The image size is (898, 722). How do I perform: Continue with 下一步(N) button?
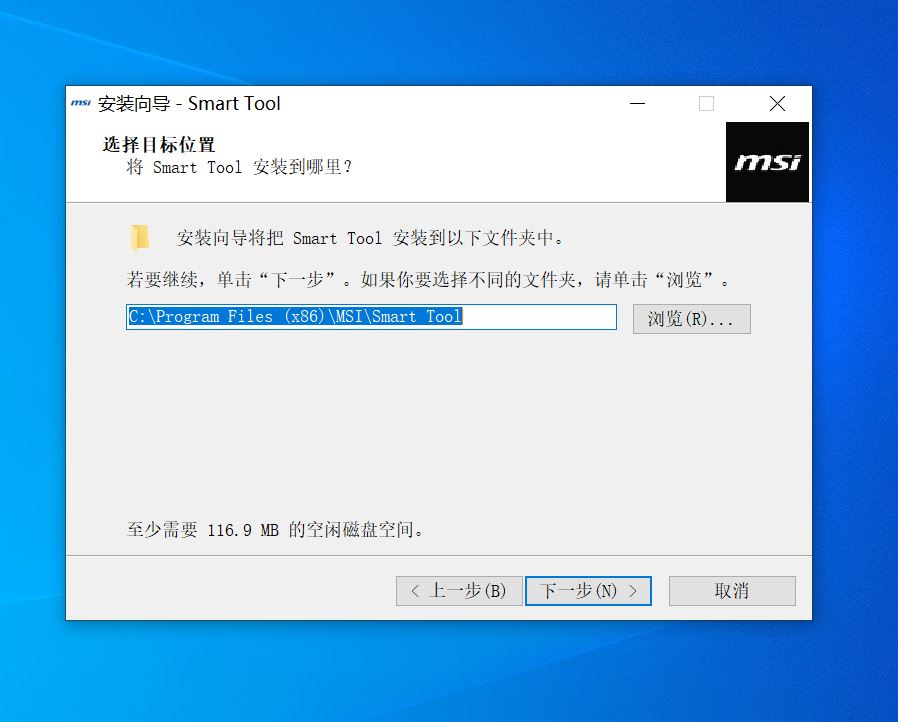(588, 591)
